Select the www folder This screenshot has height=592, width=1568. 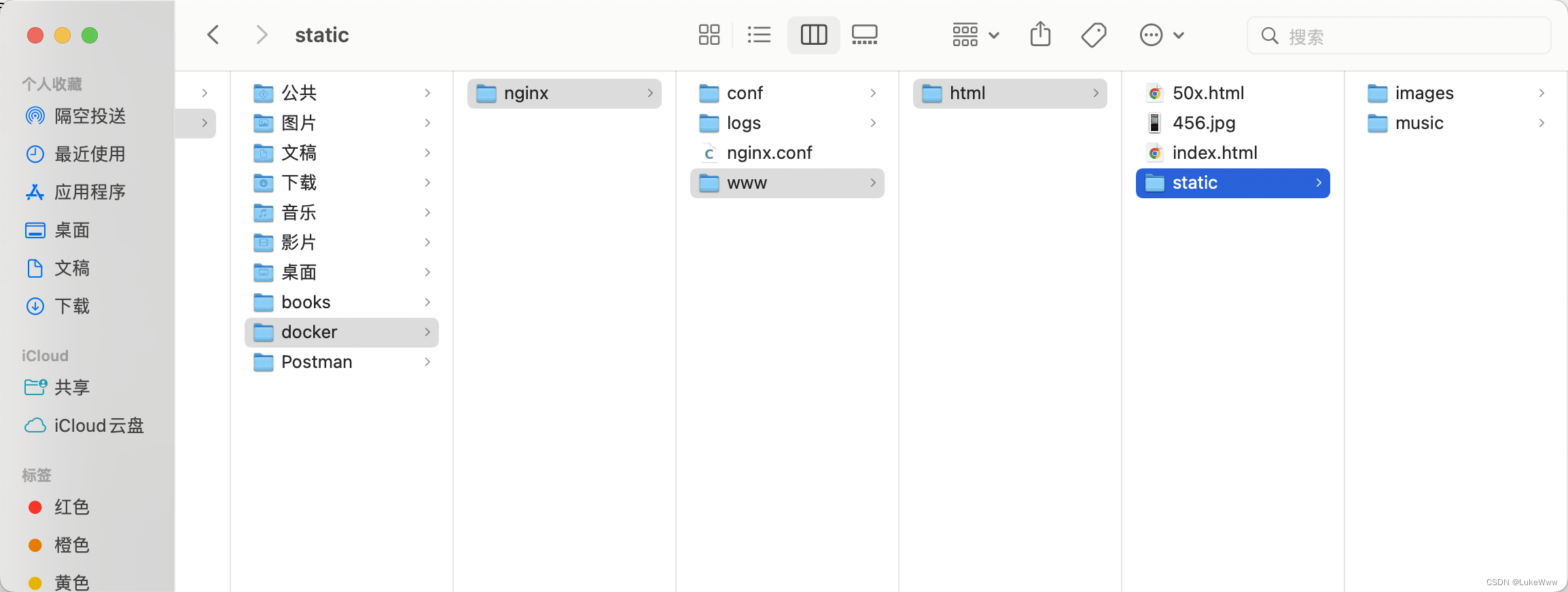pyautogui.click(x=787, y=183)
